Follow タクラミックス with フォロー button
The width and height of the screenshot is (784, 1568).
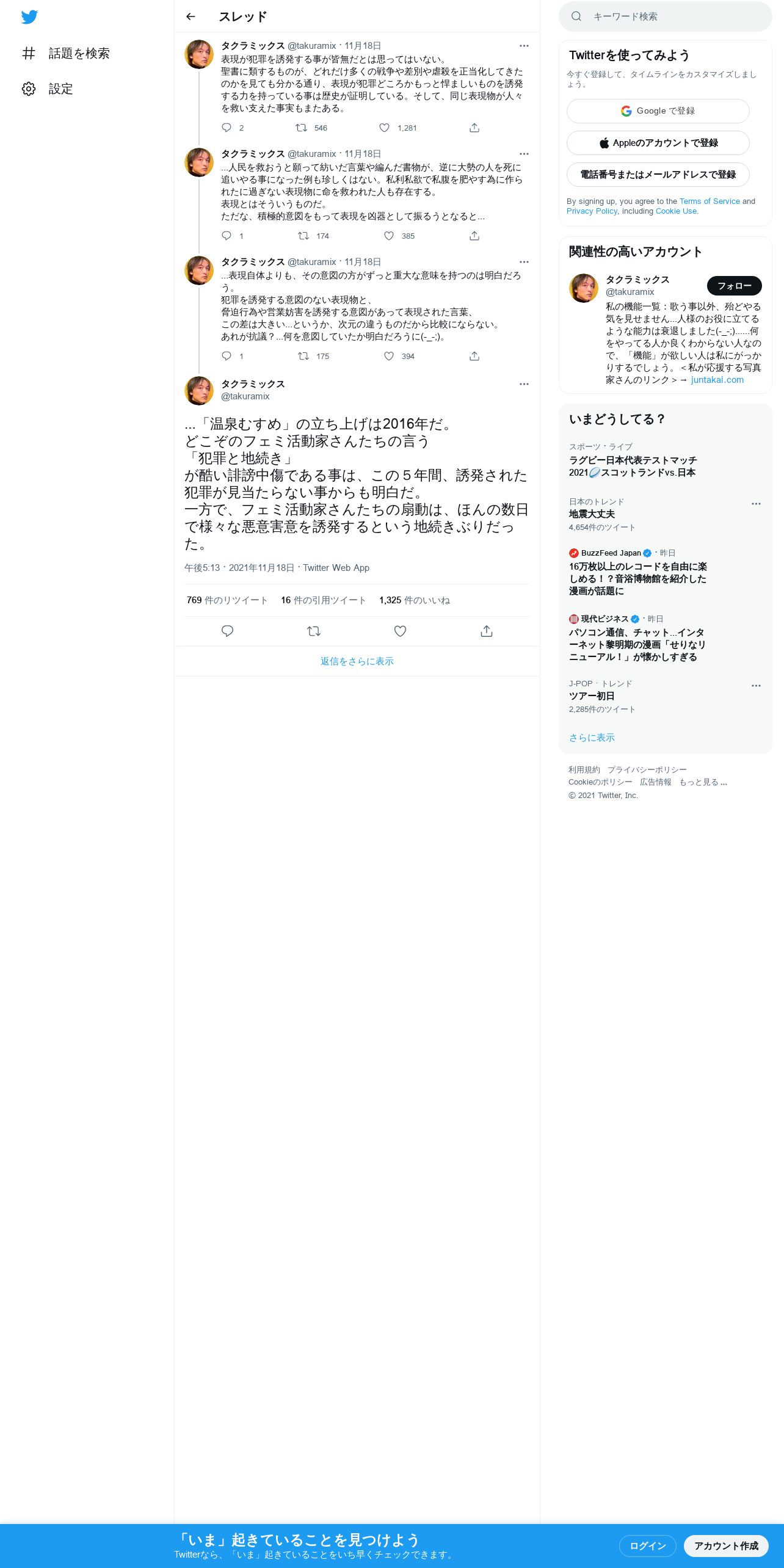click(734, 285)
